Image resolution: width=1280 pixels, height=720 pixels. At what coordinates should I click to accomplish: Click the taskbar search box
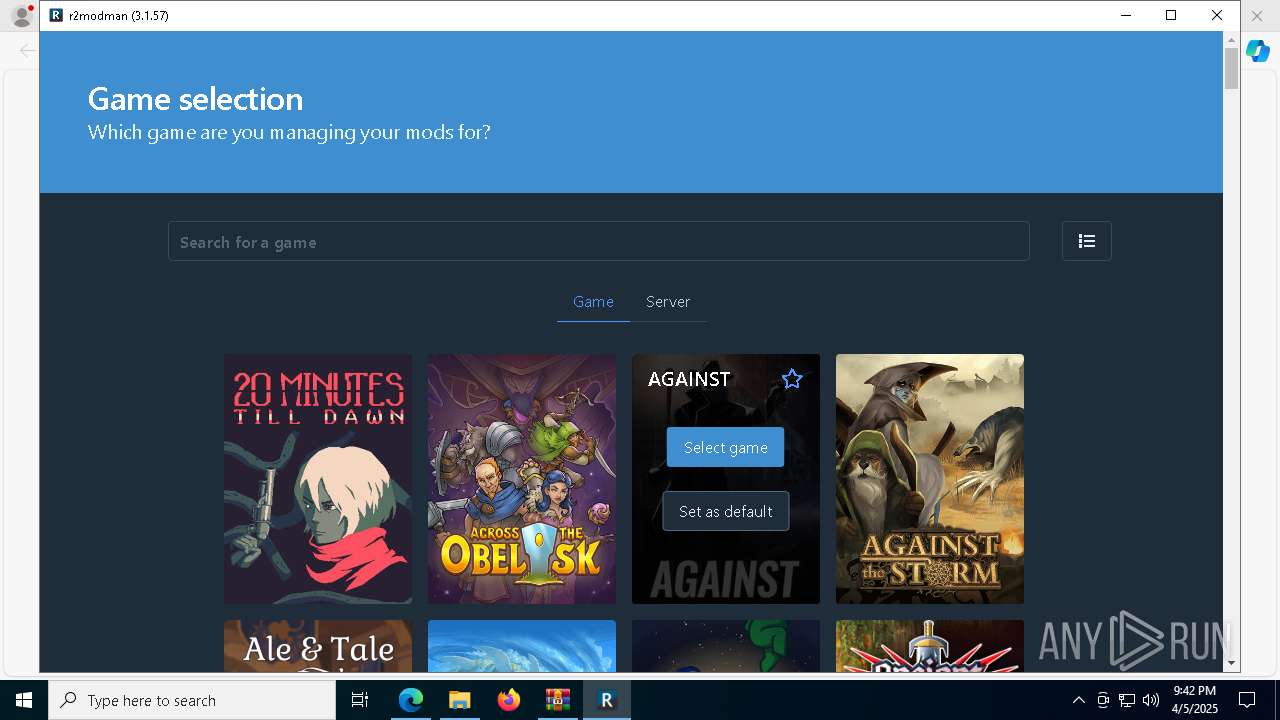[x=192, y=700]
